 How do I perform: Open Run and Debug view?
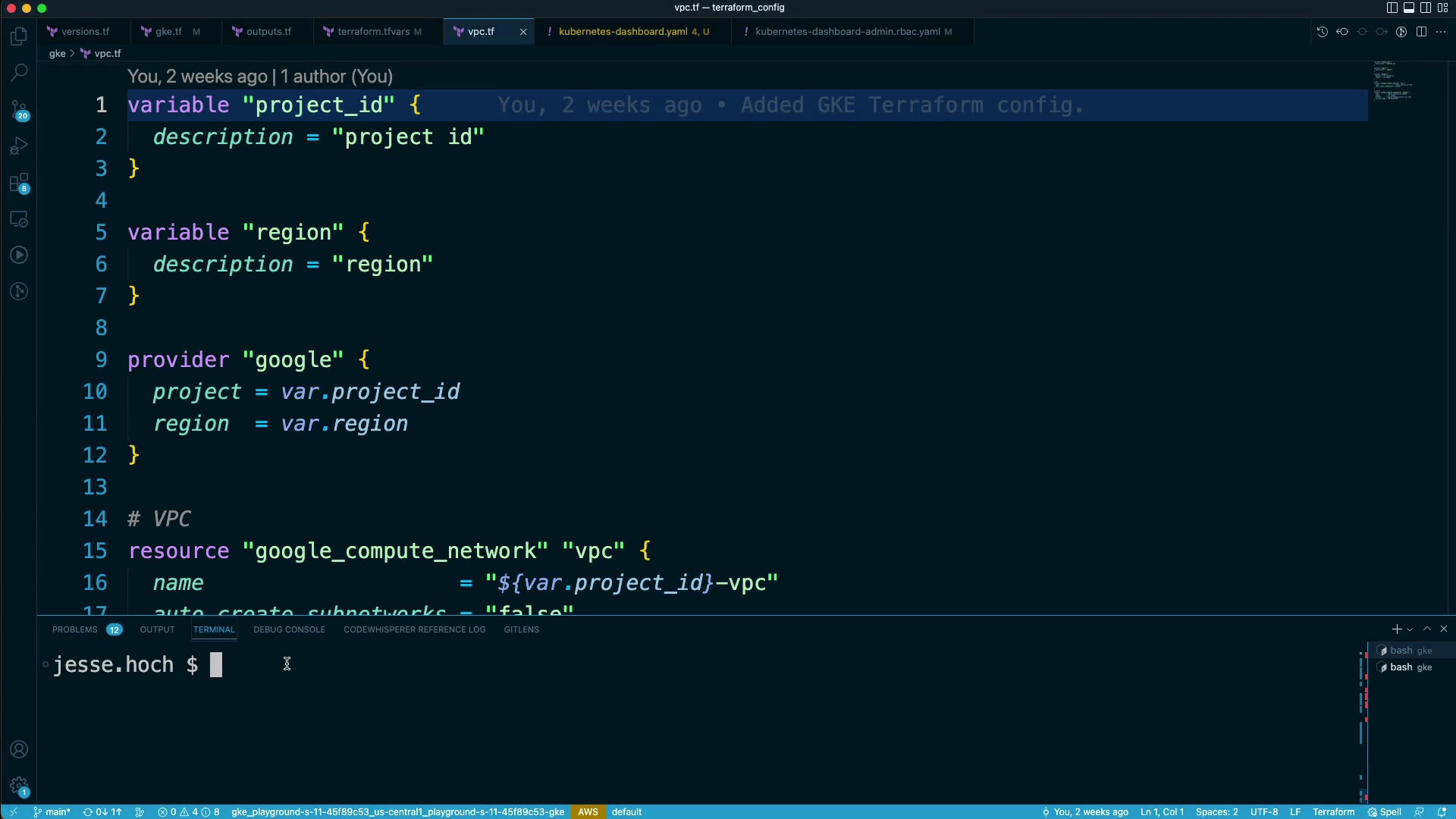[x=19, y=146]
